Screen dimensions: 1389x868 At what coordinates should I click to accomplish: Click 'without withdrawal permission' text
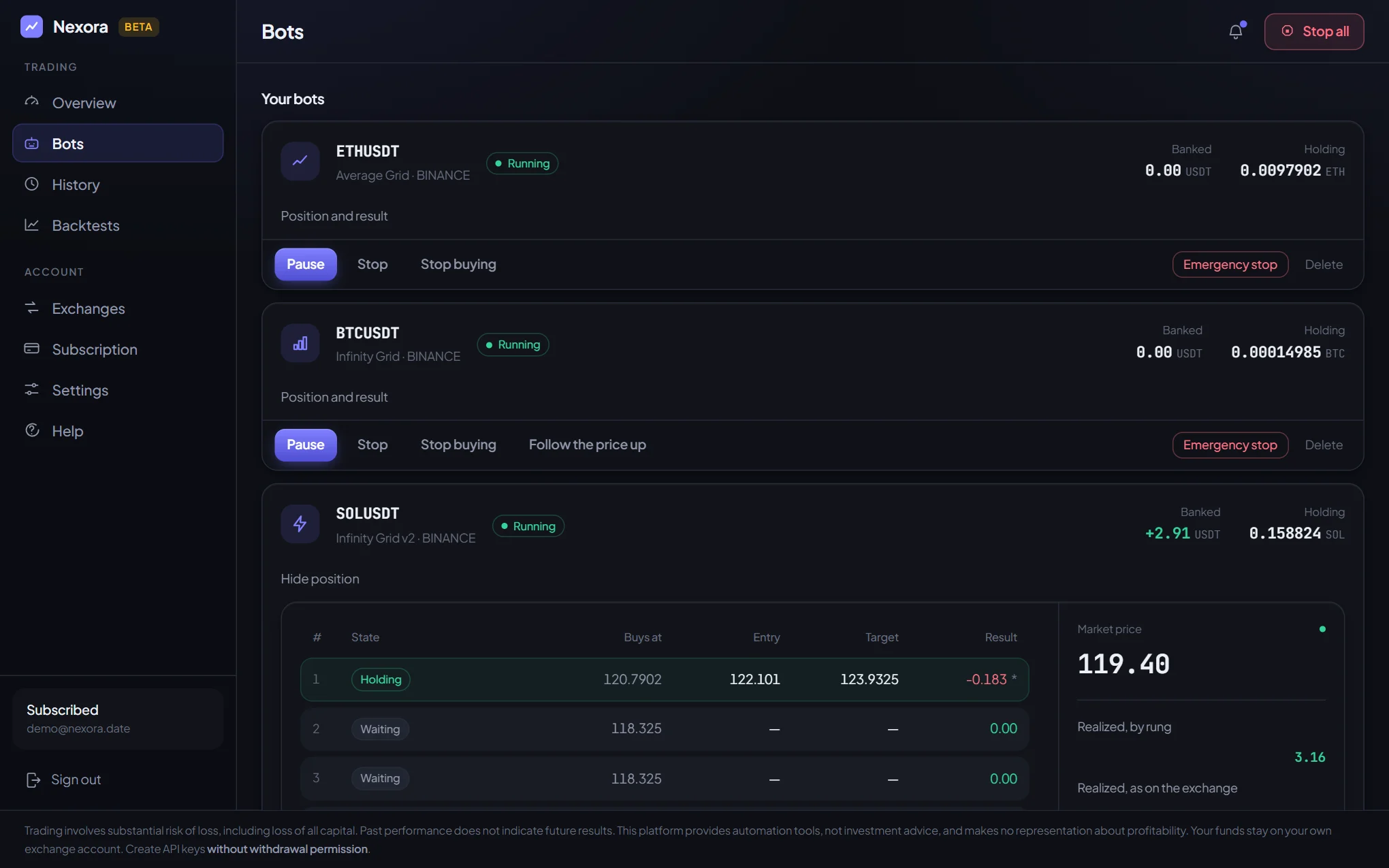[287, 849]
